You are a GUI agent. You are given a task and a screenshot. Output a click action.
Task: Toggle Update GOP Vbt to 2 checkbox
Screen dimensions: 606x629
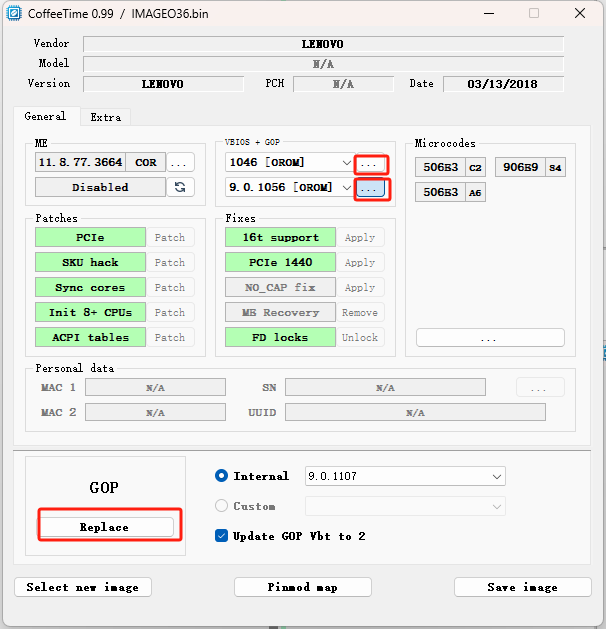click(222, 536)
